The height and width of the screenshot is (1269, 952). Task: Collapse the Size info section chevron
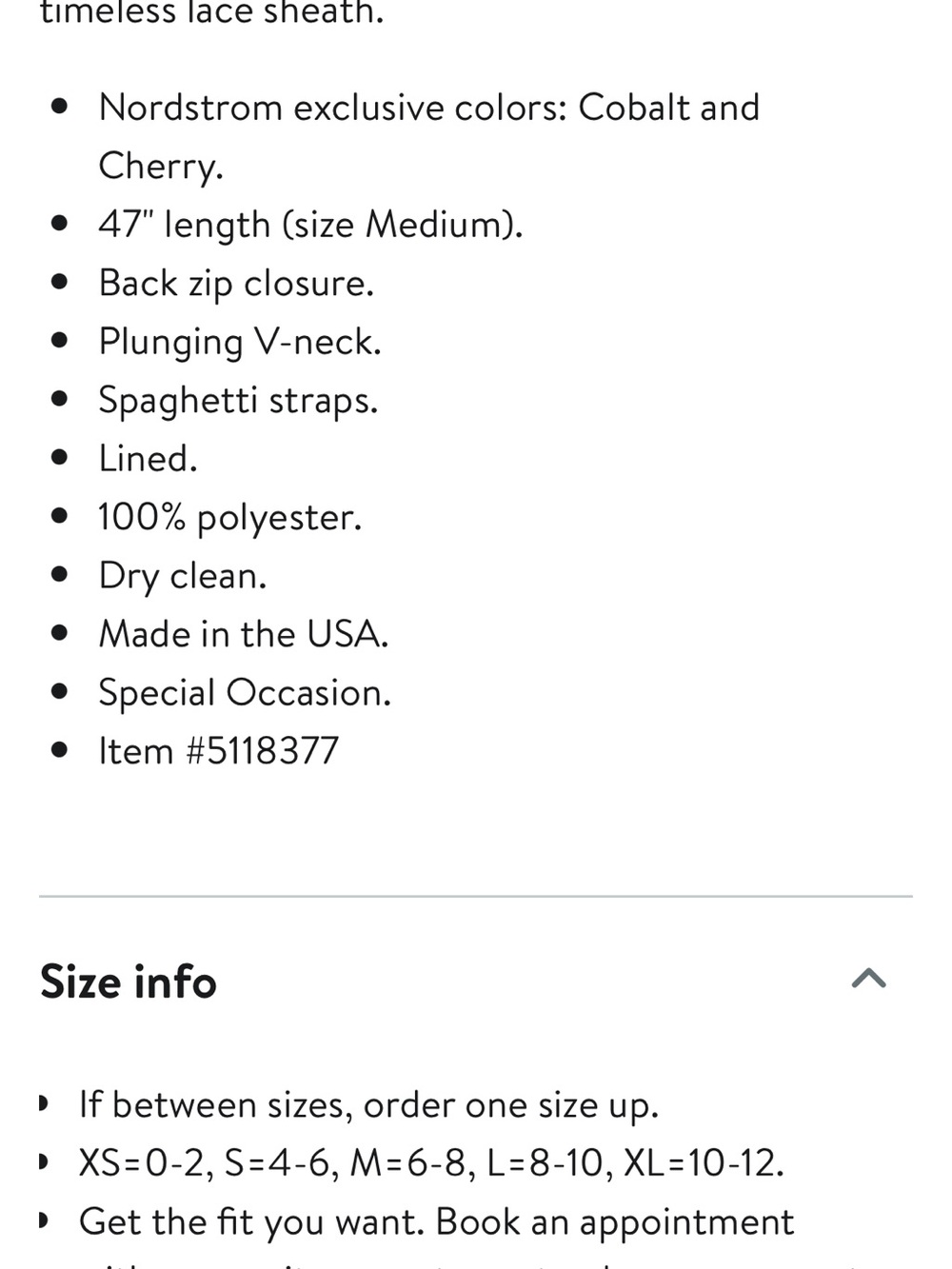[868, 979]
